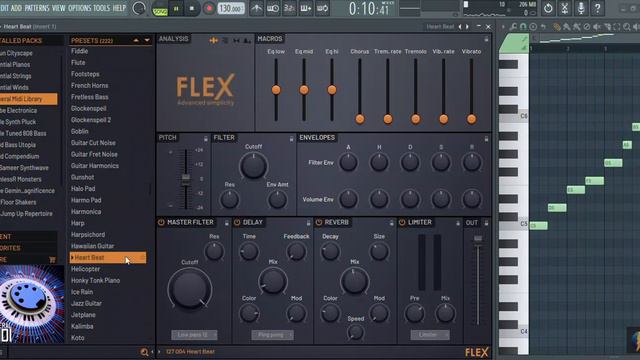Toggle the Macros section lock icon
This screenshot has height=360, width=640.
pos(486,39)
